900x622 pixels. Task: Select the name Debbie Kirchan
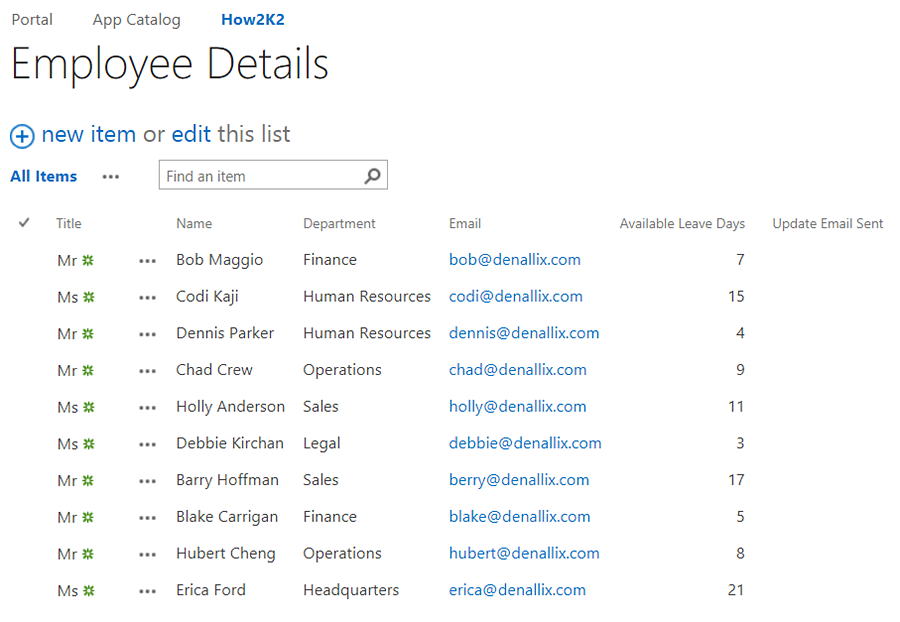tap(230, 444)
